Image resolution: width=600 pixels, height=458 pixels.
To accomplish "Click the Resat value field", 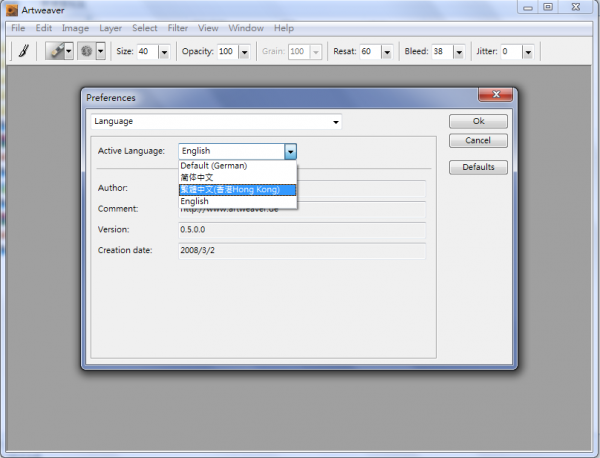I will [x=370, y=51].
